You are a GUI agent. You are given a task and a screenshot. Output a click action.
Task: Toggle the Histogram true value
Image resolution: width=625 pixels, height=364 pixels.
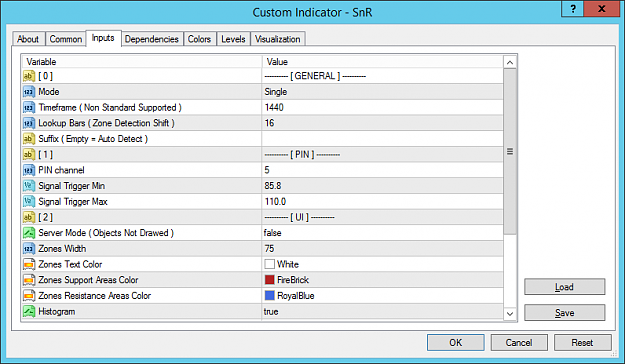pos(382,312)
